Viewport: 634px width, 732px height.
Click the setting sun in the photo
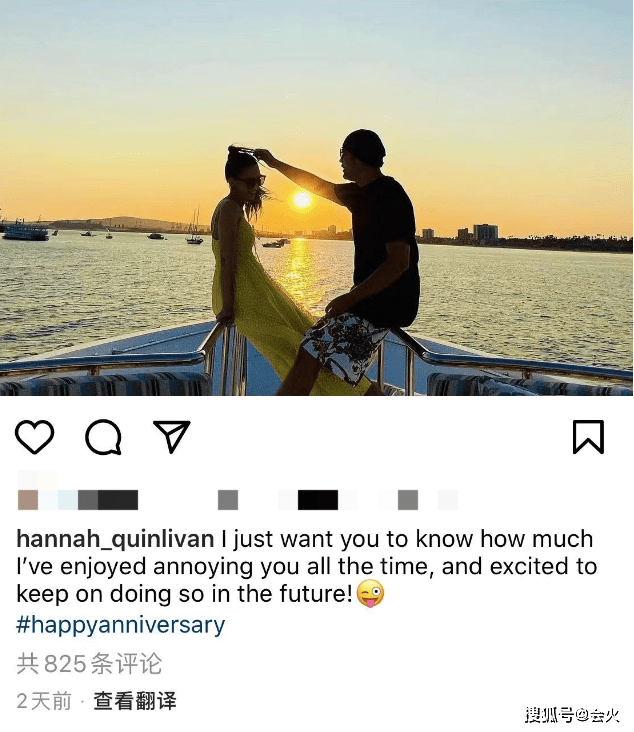(x=302, y=200)
